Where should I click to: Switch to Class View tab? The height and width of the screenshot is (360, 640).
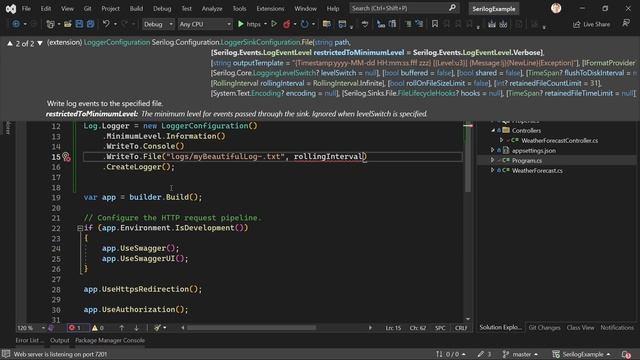point(580,327)
